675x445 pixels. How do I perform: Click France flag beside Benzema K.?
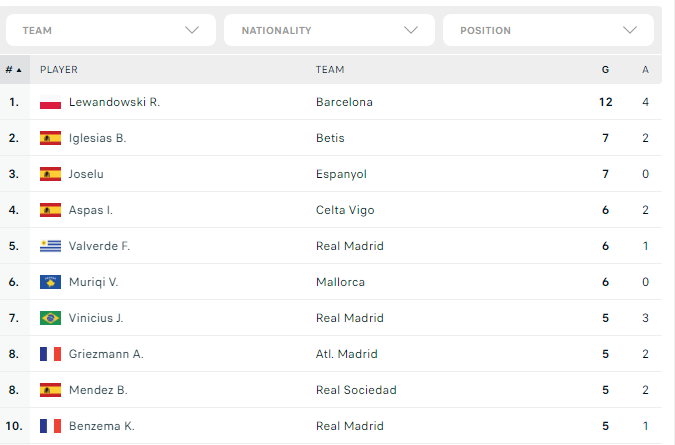click(x=50, y=426)
